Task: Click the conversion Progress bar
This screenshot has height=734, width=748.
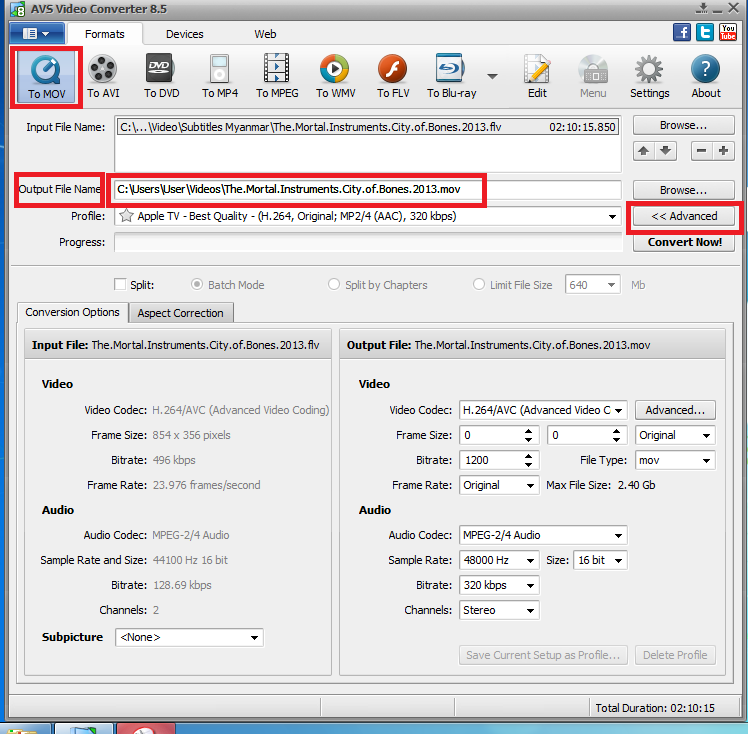Action: (368, 242)
